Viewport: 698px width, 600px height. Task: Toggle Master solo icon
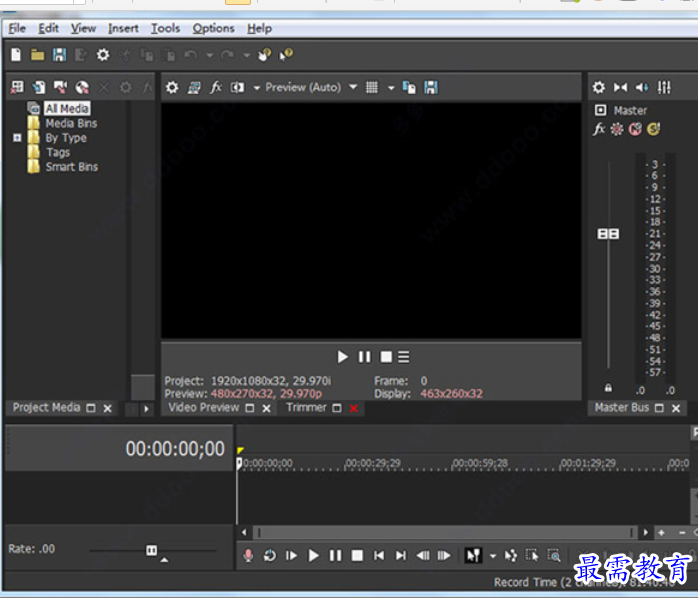click(x=653, y=129)
